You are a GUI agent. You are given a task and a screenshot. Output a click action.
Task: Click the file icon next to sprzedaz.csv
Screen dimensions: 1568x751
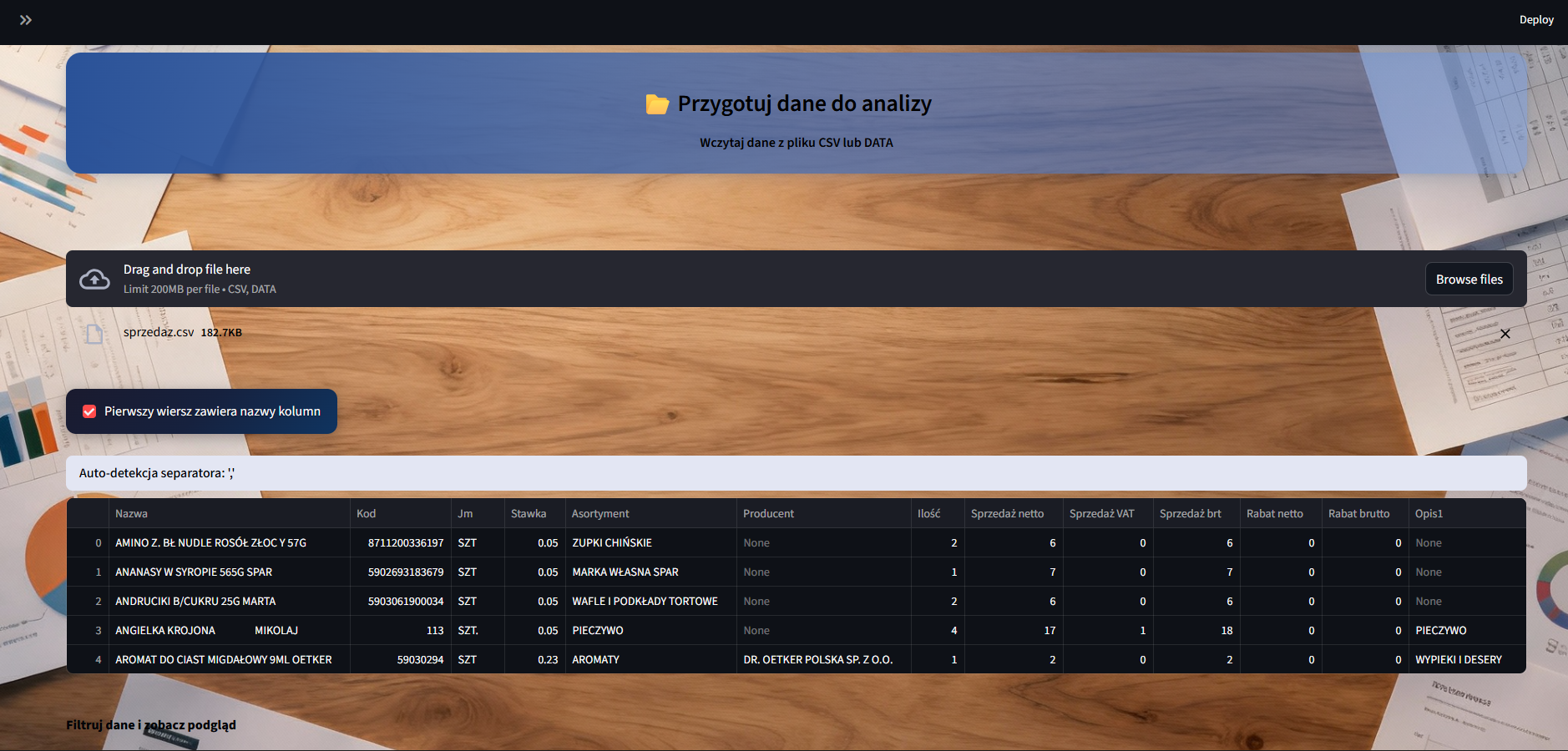pyautogui.click(x=94, y=334)
